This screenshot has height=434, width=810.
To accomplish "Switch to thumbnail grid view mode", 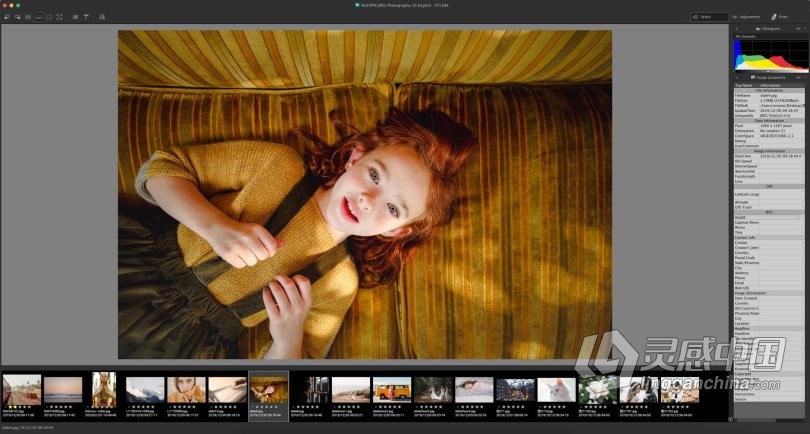I will coord(28,17).
